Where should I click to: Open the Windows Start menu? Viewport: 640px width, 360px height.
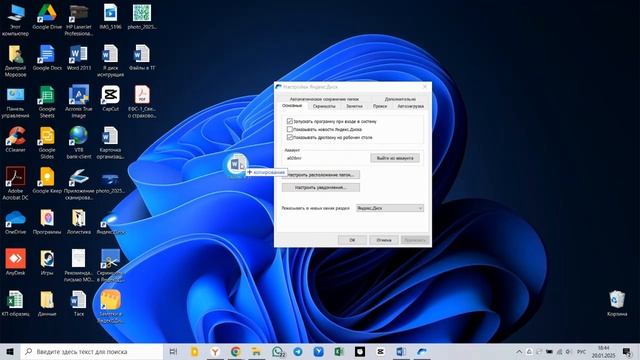[x=10, y=351]
